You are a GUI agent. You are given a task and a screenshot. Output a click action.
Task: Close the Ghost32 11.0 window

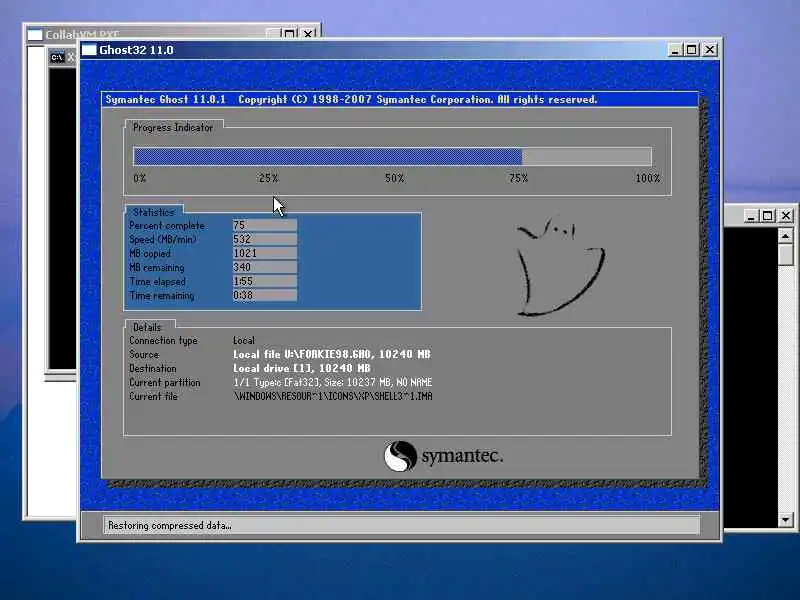[710, 50]
